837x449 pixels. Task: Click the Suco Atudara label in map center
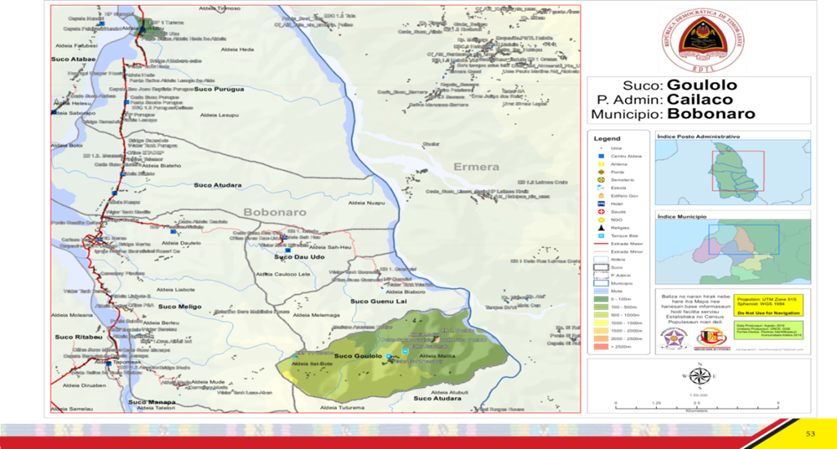(x=217, y=184)
